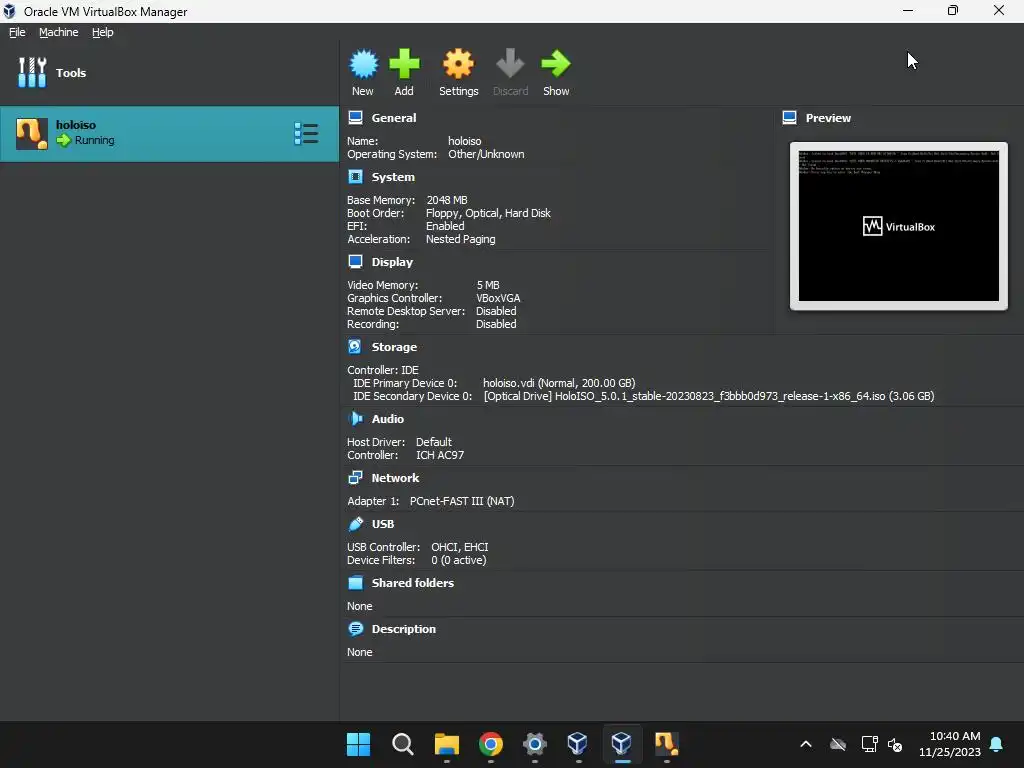Click the Add machine plus icon
The image size is (1024, 768).
[404, 64]
